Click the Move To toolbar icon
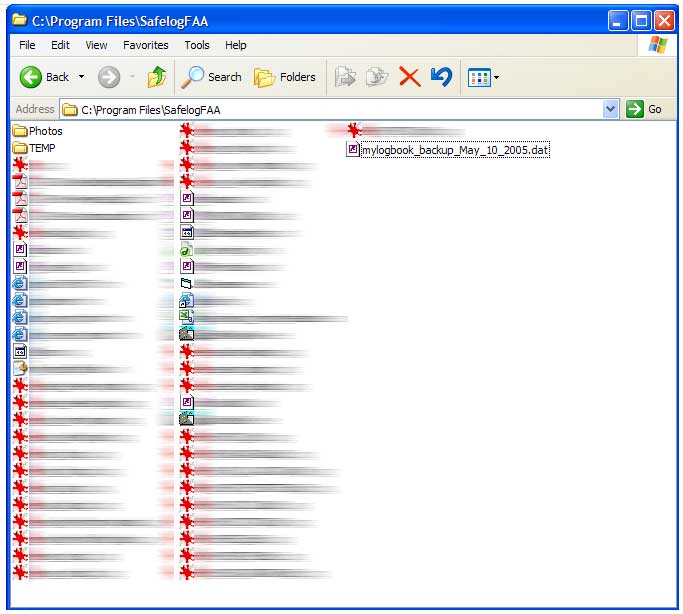 tap(345, 77)
